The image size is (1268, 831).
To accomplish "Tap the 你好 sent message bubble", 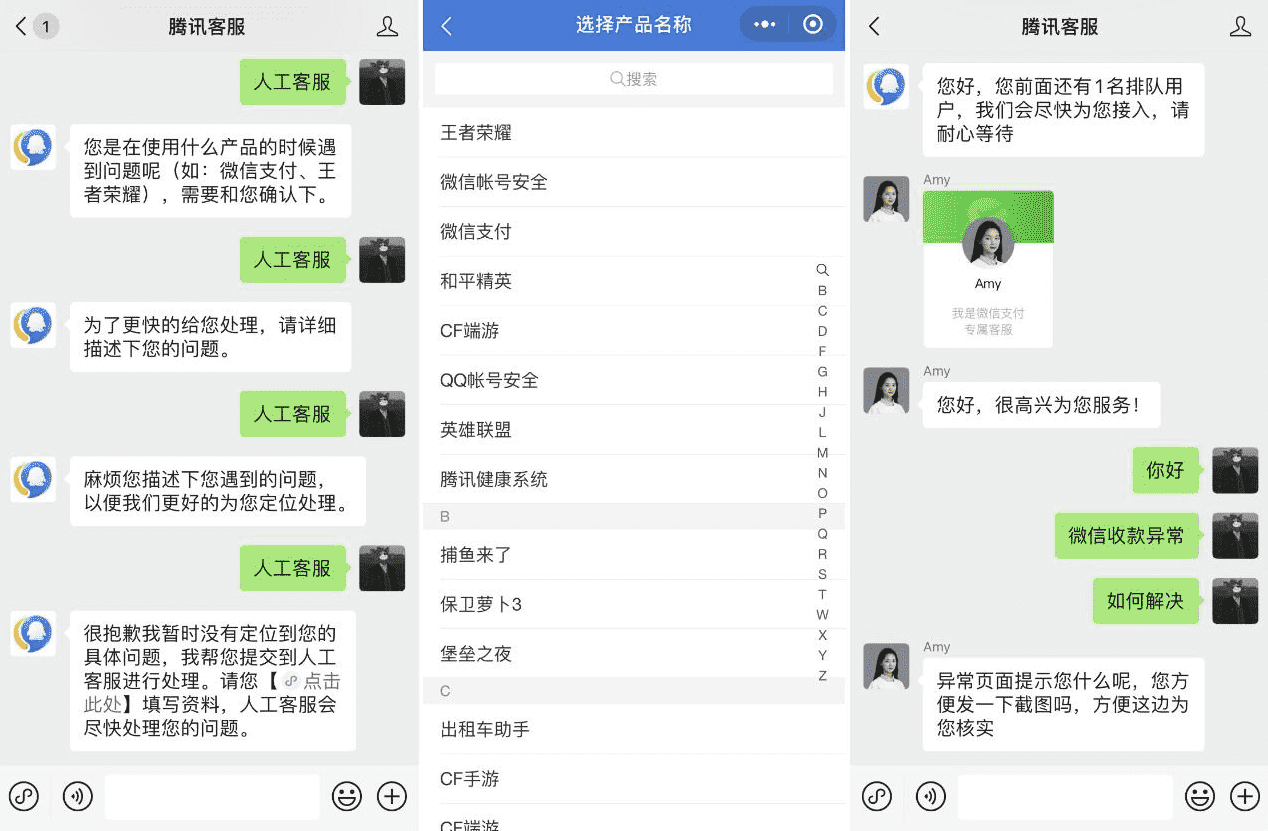I will [x=1165, y=470].
